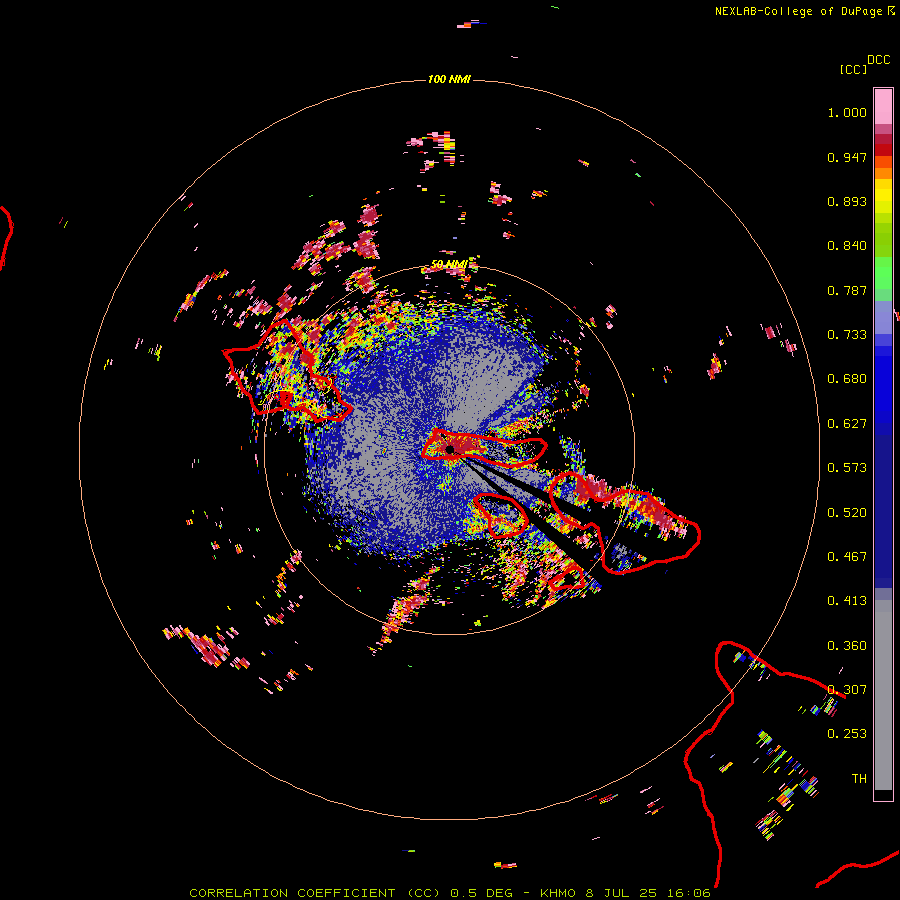This screenshot has height=900, width=900.
Task: Click the pink top segment of color bar
Action: tap(883, 107)
